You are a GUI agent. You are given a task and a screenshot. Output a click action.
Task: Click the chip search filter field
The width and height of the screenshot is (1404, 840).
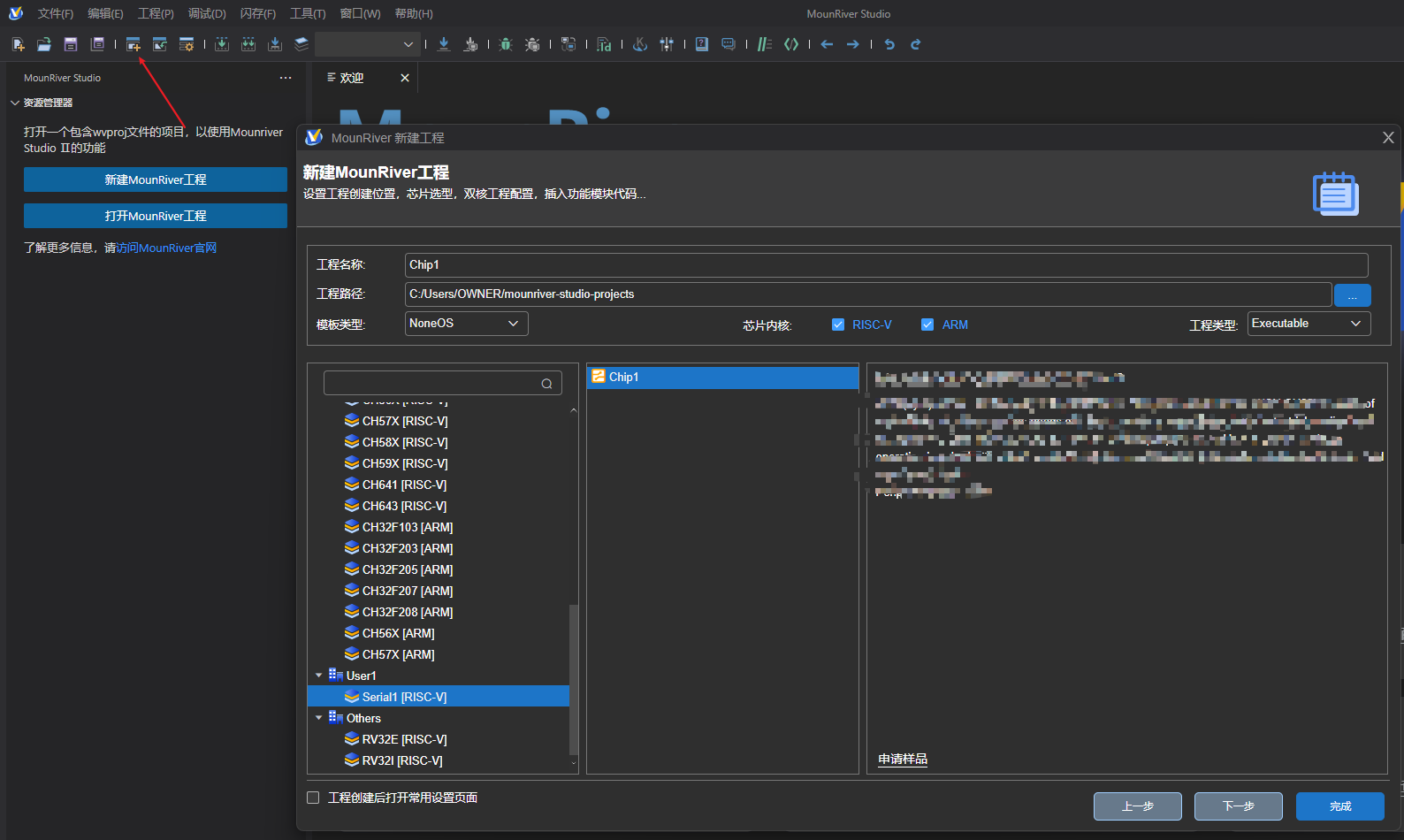click(443, 383)
